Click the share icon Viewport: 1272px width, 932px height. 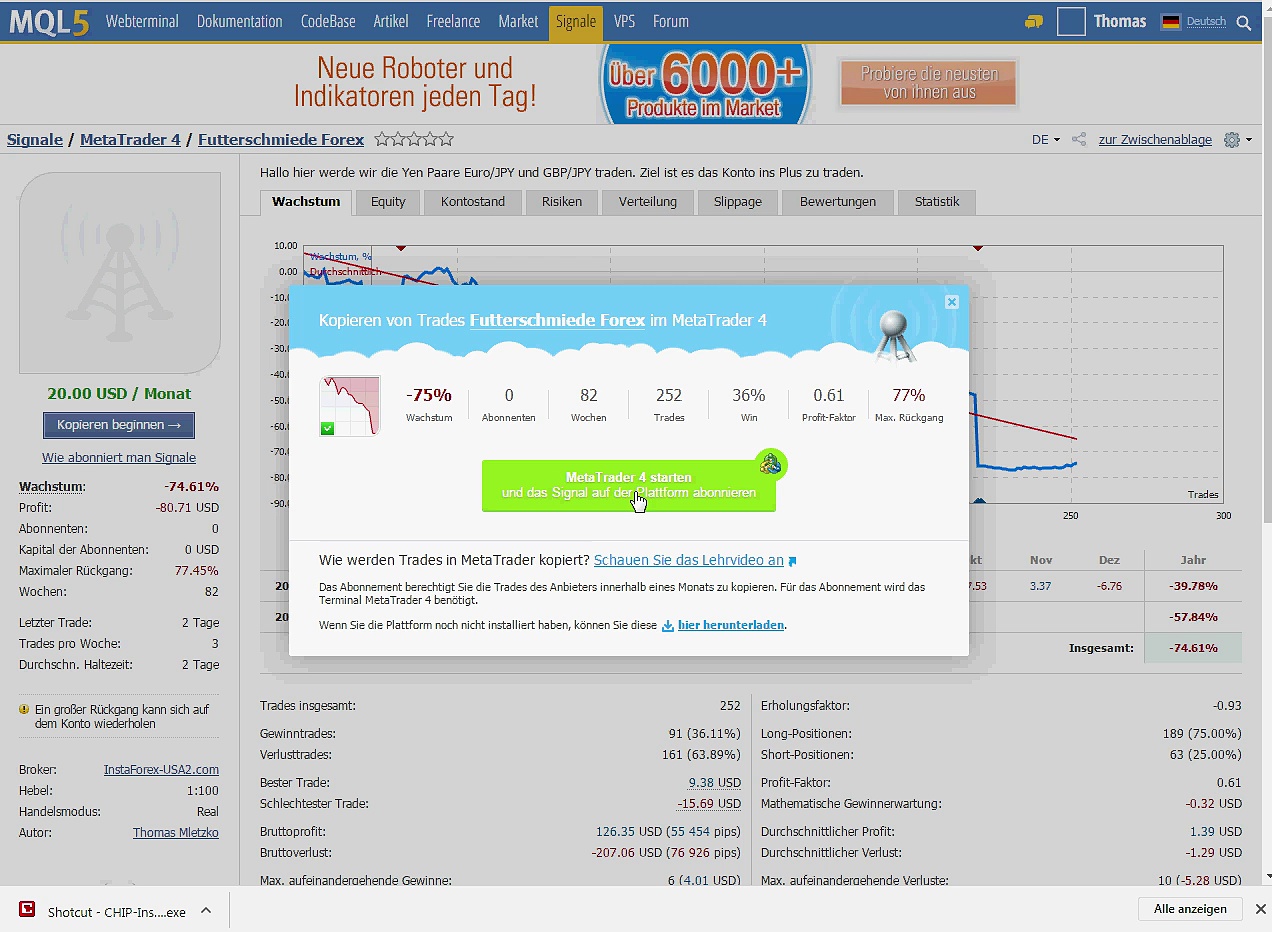[1079, 140]
